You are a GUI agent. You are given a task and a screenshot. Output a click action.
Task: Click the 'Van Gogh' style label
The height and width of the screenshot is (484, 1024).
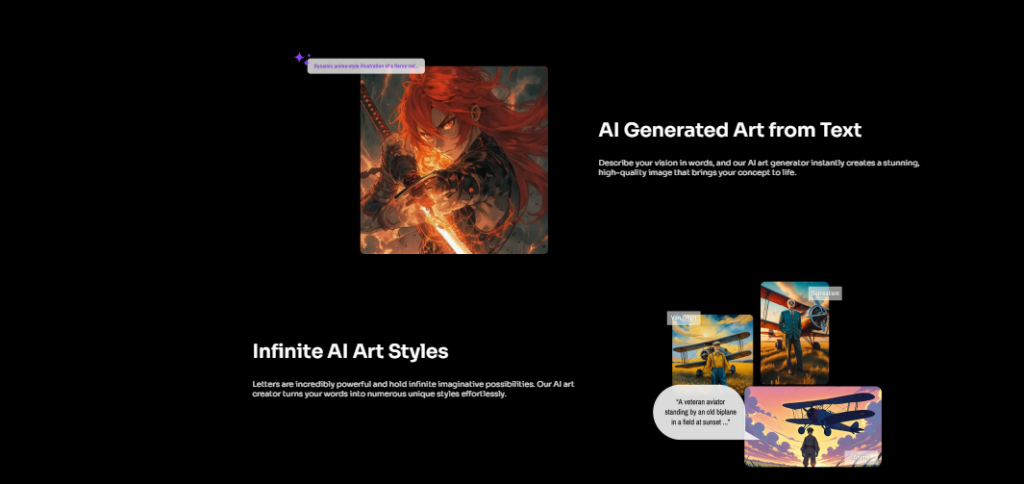(684, 318)
